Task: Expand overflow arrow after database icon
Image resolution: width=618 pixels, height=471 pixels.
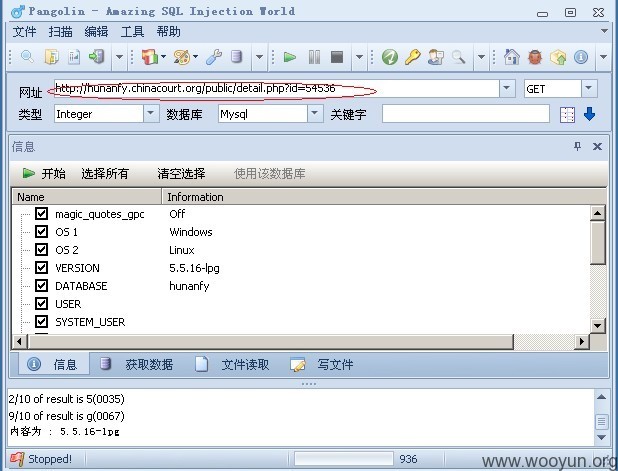Action: pyautogui.click(x=259, y=58)
